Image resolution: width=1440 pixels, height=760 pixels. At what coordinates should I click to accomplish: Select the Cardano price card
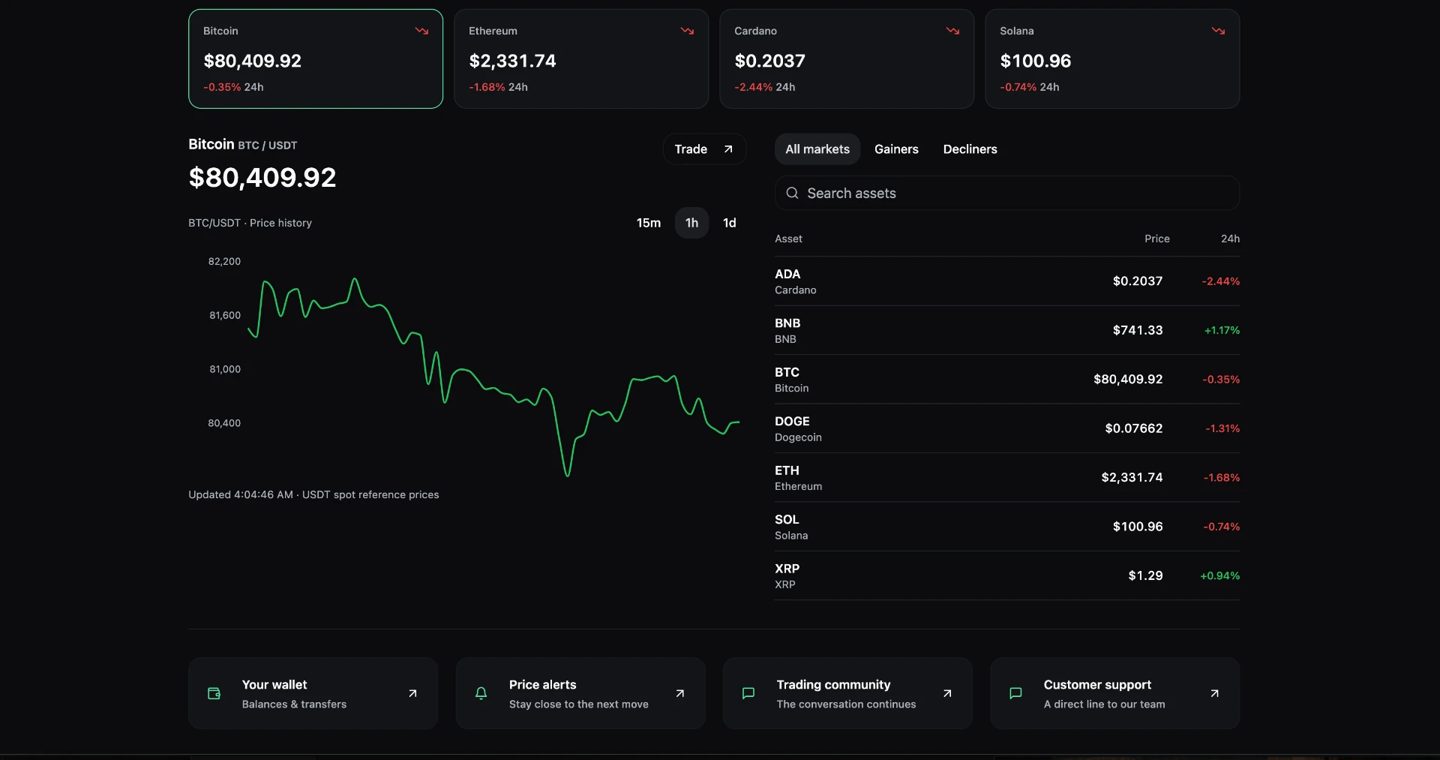(847, 59)
